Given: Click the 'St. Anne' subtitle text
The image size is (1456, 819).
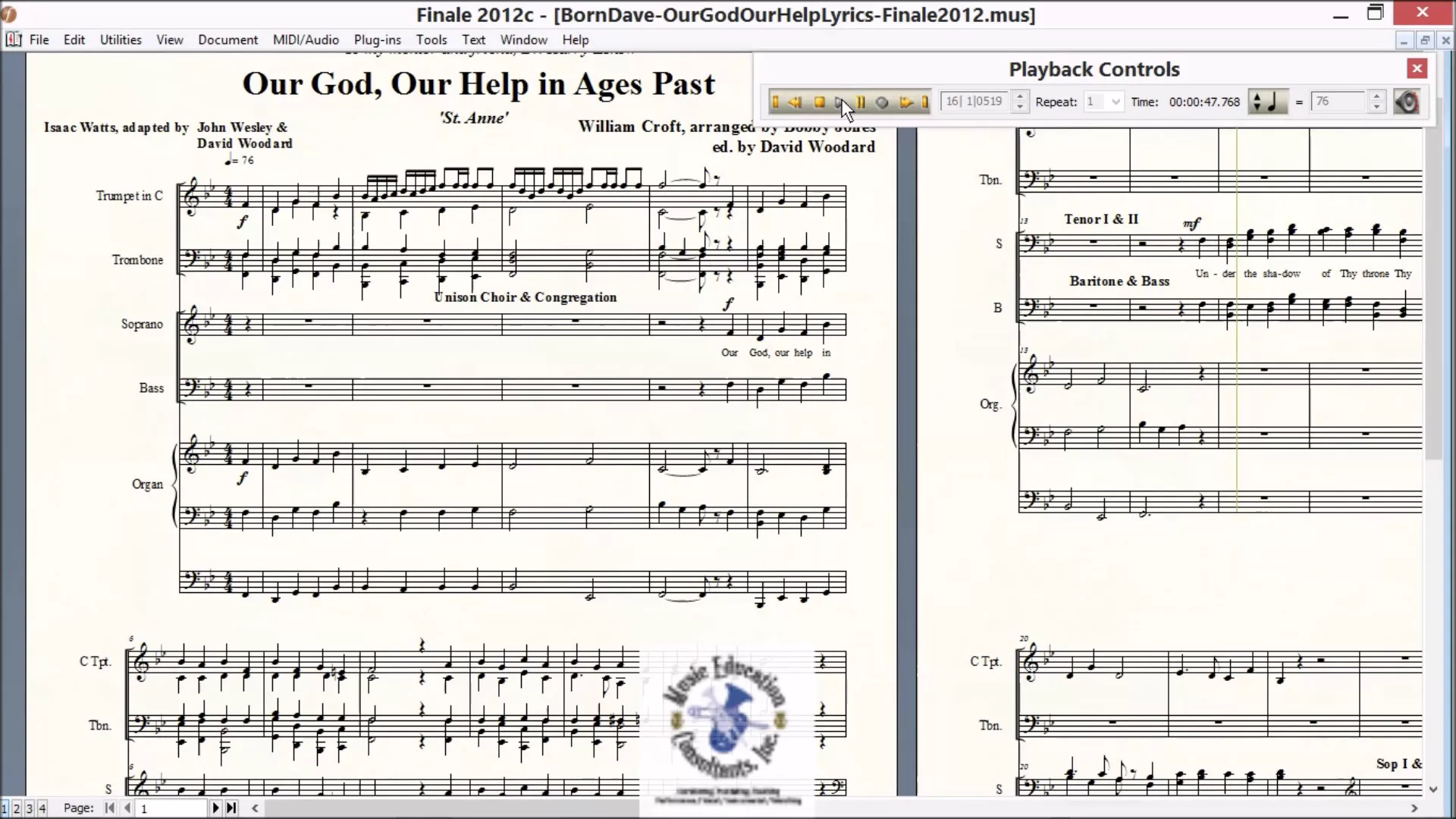Looking at the screenshot, I should tap(473, 118).
